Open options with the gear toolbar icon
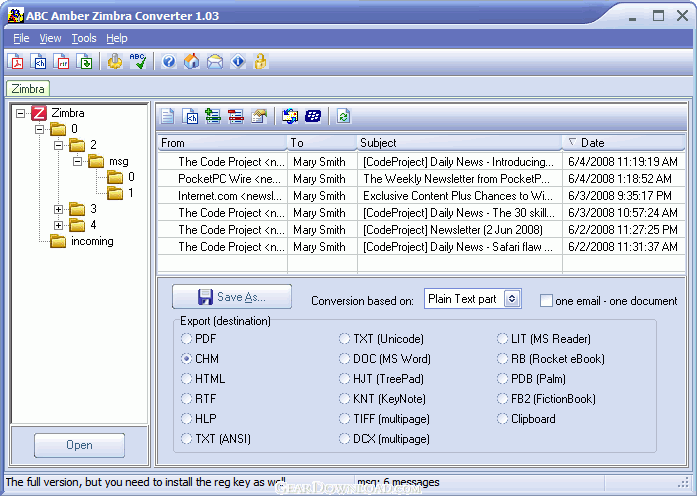Screen dimensions: 697x496 (115, 61)
